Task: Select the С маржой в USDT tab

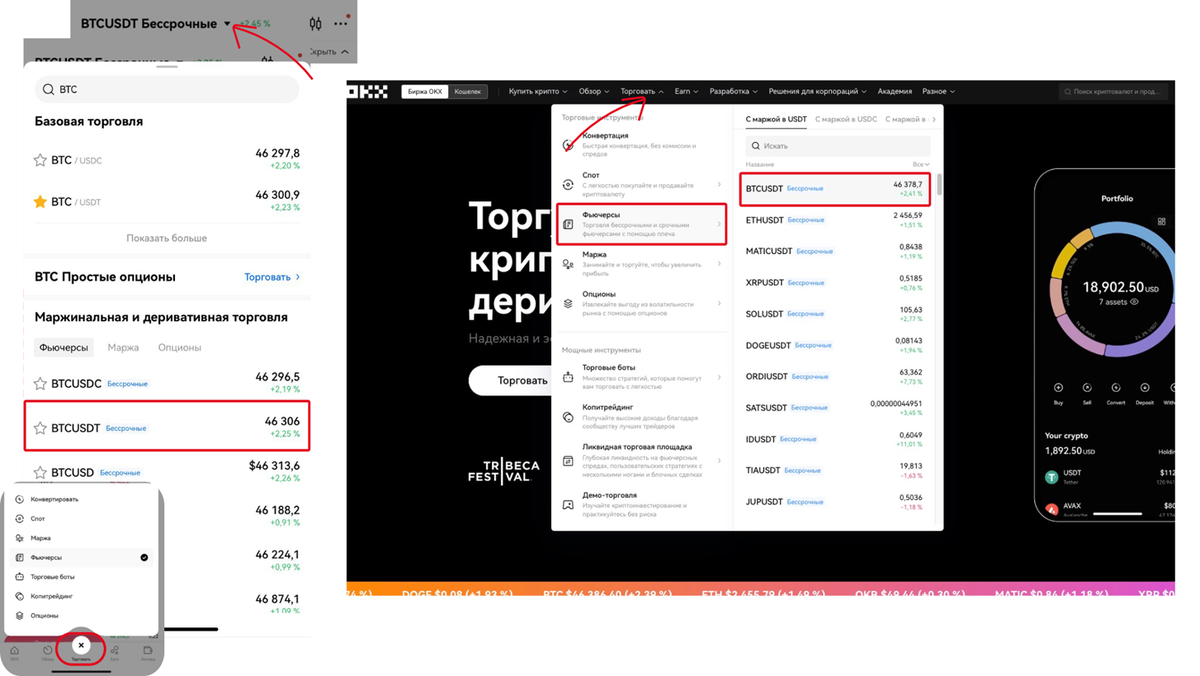Action: [776, 119]
